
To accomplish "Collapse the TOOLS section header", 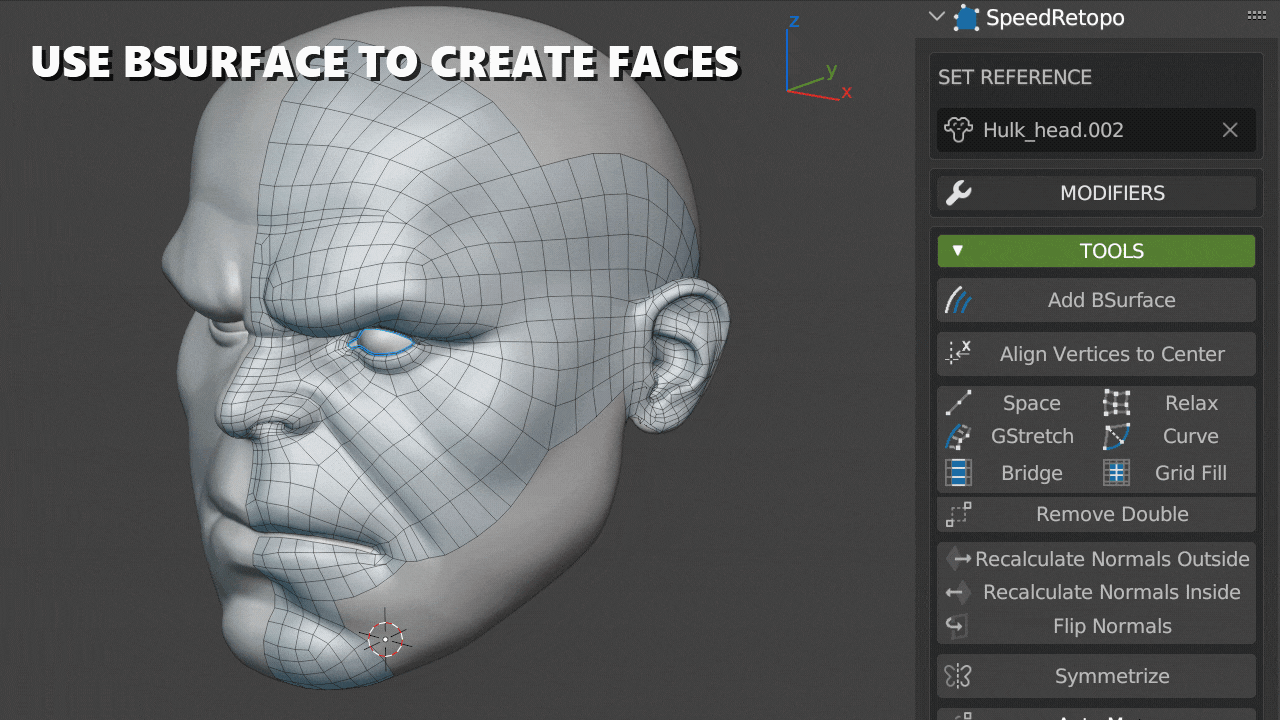I will (x=956, y=251).
